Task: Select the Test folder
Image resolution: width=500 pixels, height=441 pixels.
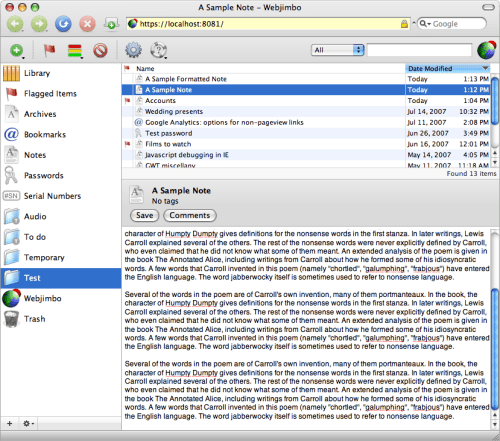Action: click(x=61, y=278)
